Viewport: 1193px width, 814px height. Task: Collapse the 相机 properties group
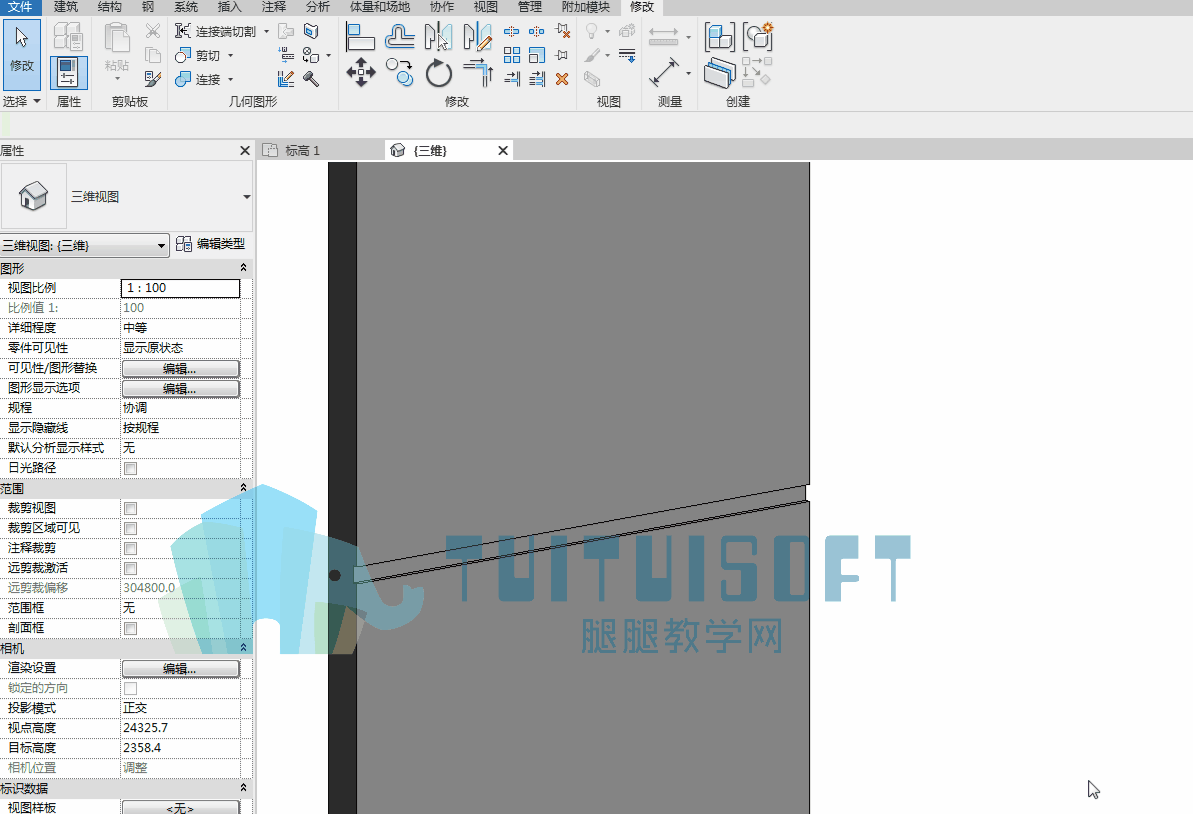tap(243, 647)
